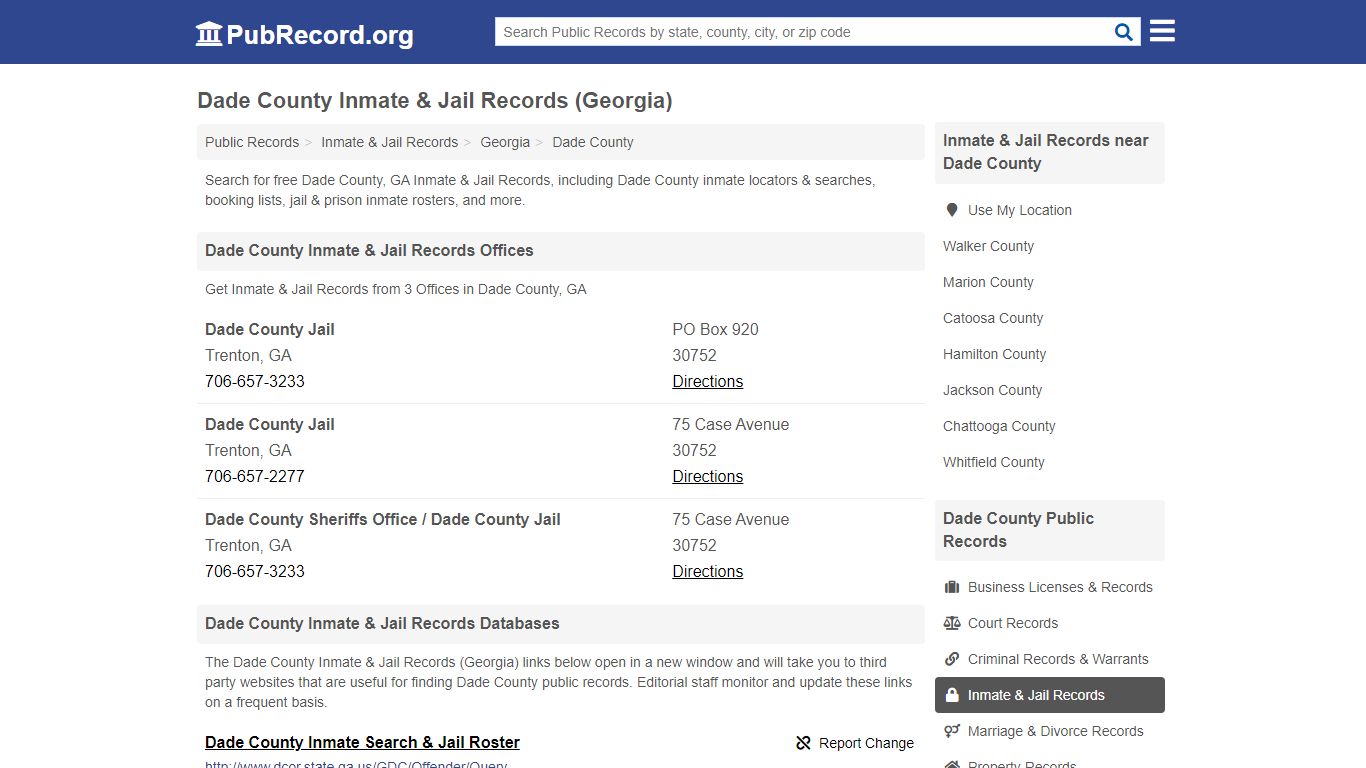Click the 75 Case Avenue address under Sheriffs Office
This screenshot has width=1366, height=768.
(x=731, y=519)
